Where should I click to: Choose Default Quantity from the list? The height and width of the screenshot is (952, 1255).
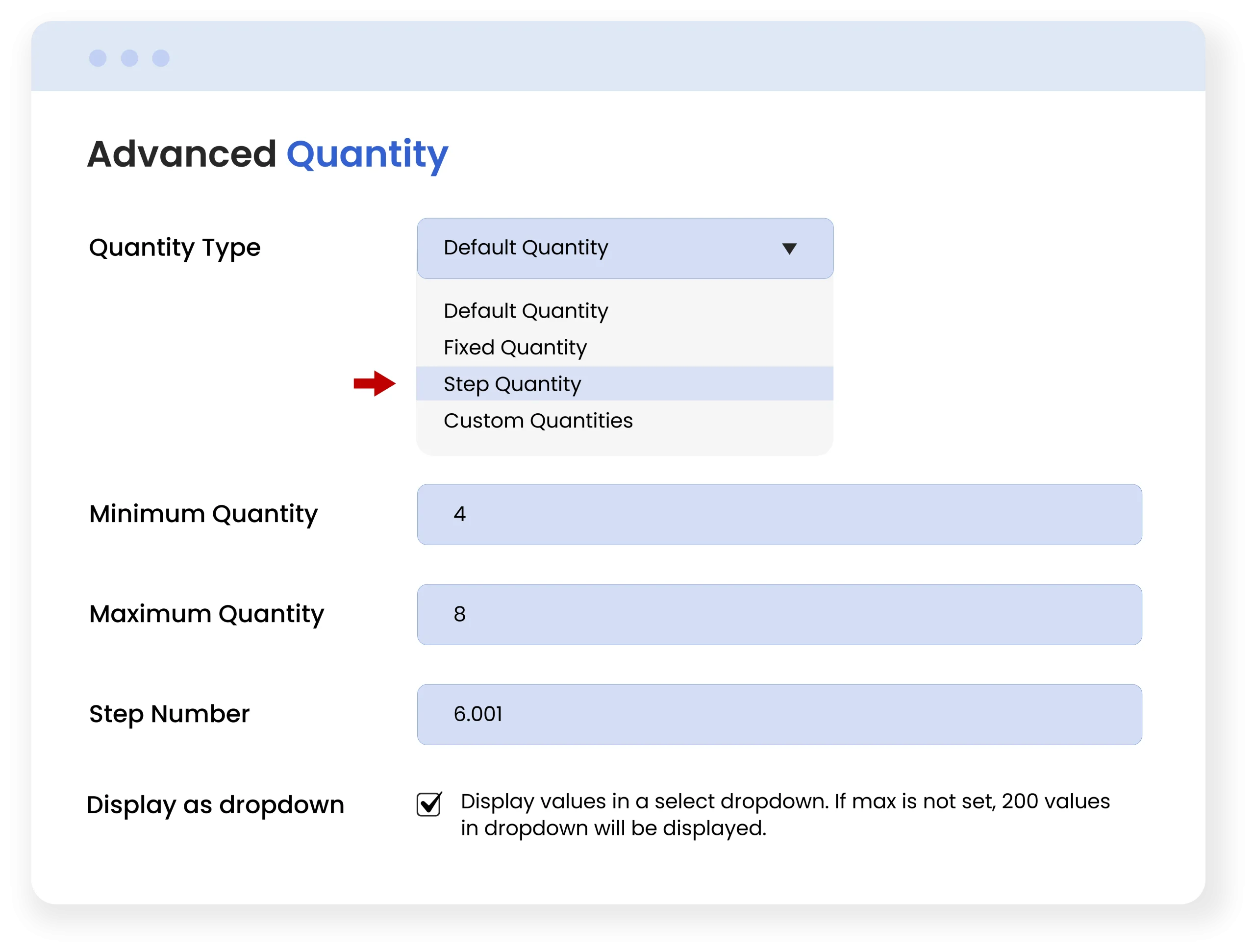point(526,311)
